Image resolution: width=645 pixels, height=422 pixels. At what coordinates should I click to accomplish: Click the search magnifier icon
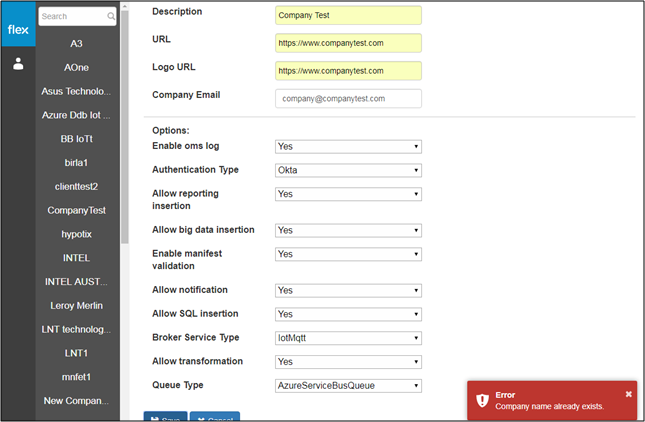tap(111, 16)
